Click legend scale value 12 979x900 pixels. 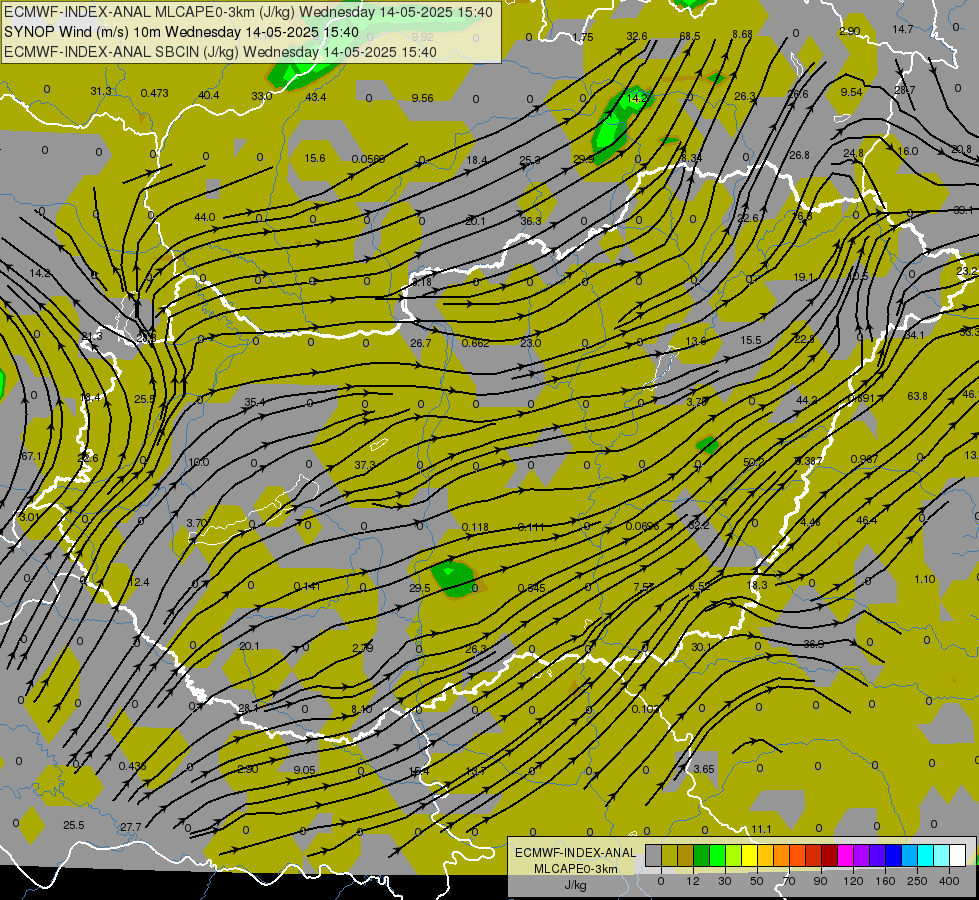point(693,881)
